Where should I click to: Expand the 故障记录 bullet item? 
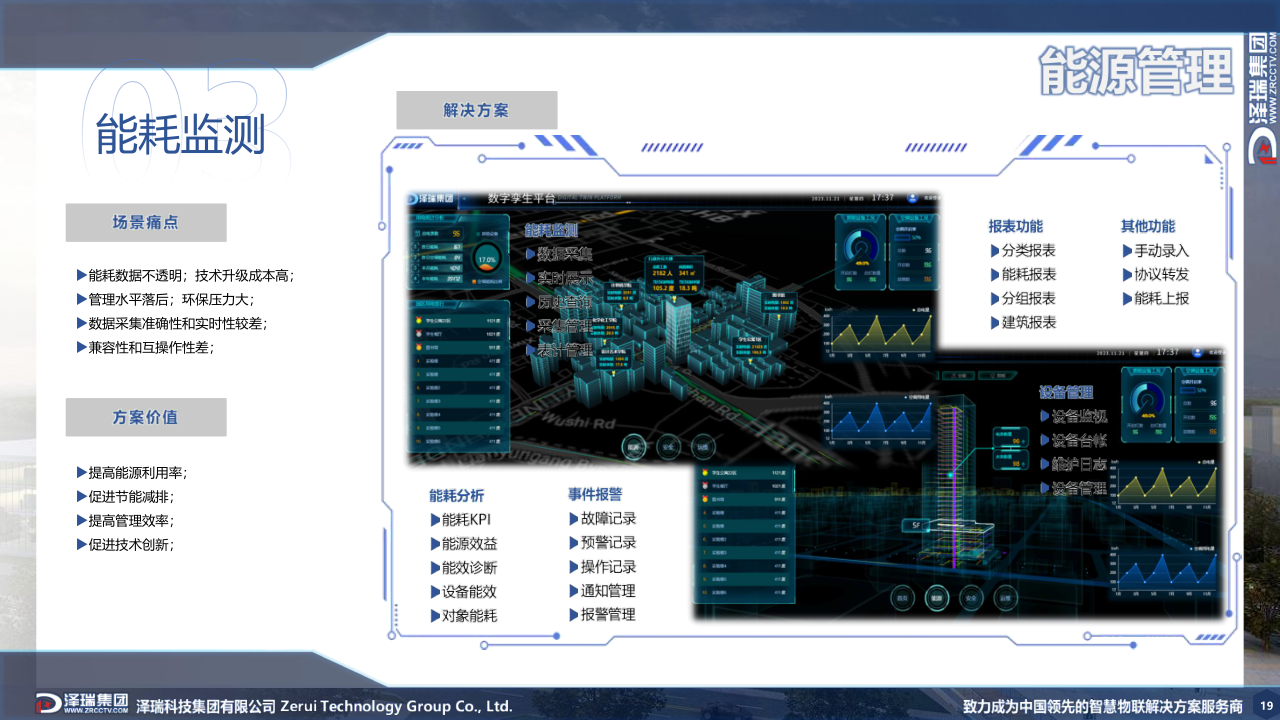pyautogui.click(x=608, y=518)
